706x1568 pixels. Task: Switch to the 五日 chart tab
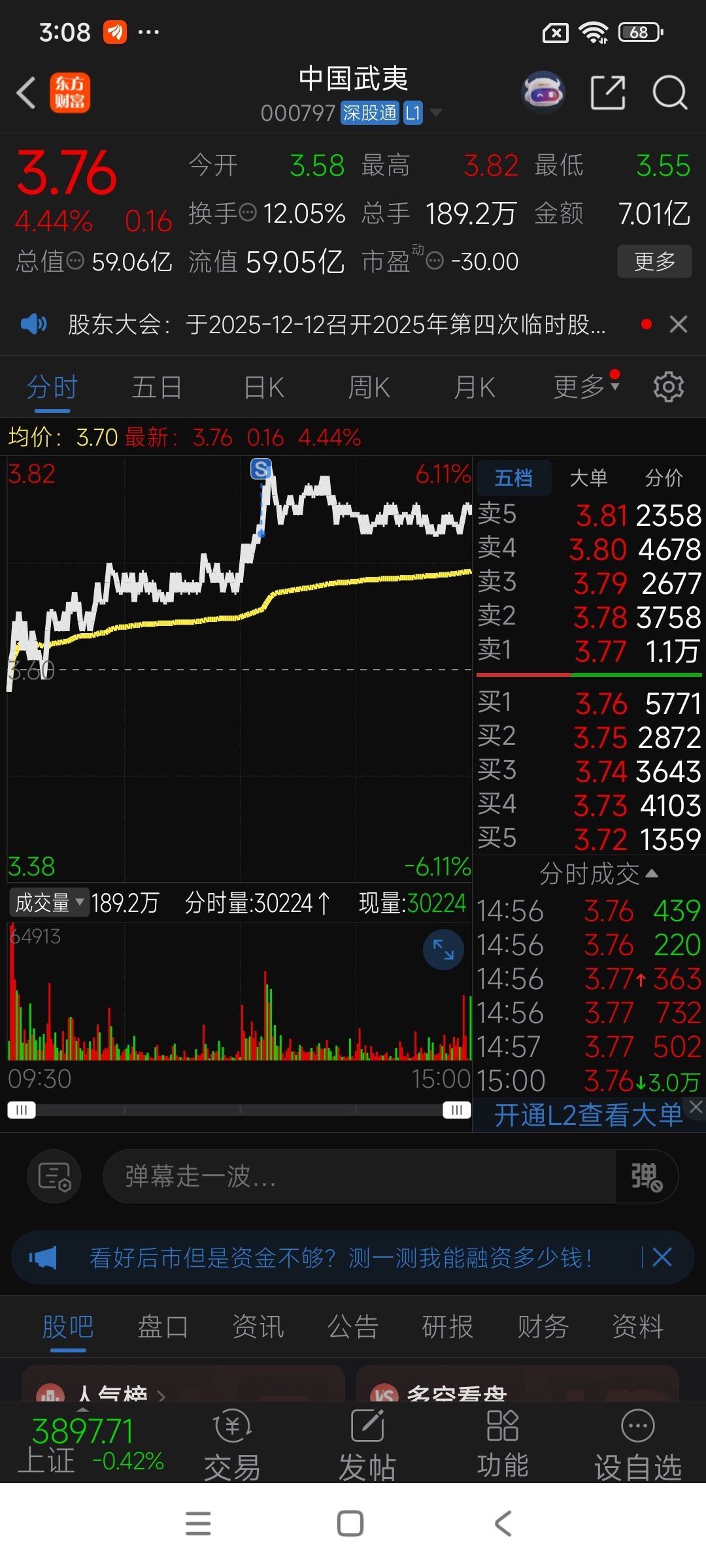click(x=157, y=387)
